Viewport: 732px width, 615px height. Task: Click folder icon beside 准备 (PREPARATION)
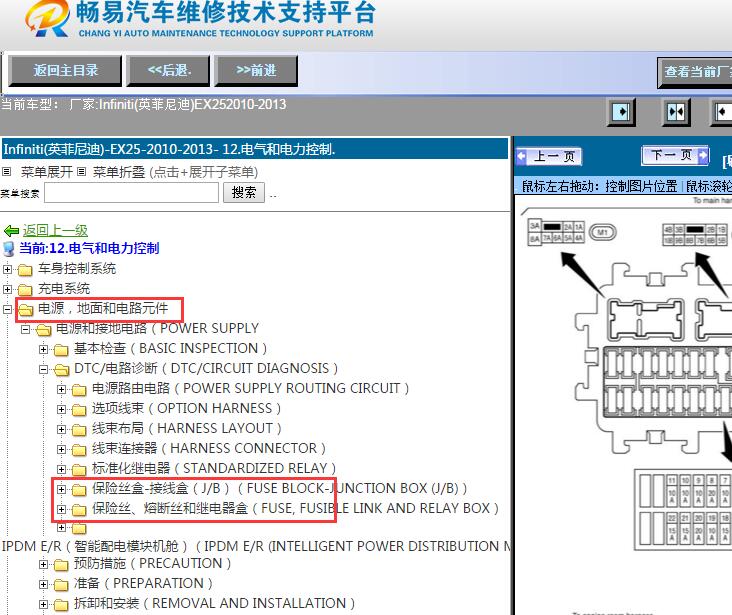[61, 585]
